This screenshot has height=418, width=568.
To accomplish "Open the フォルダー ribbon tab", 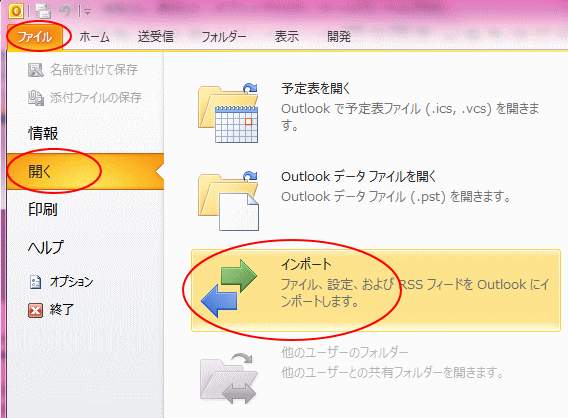I will coord(224,37).
